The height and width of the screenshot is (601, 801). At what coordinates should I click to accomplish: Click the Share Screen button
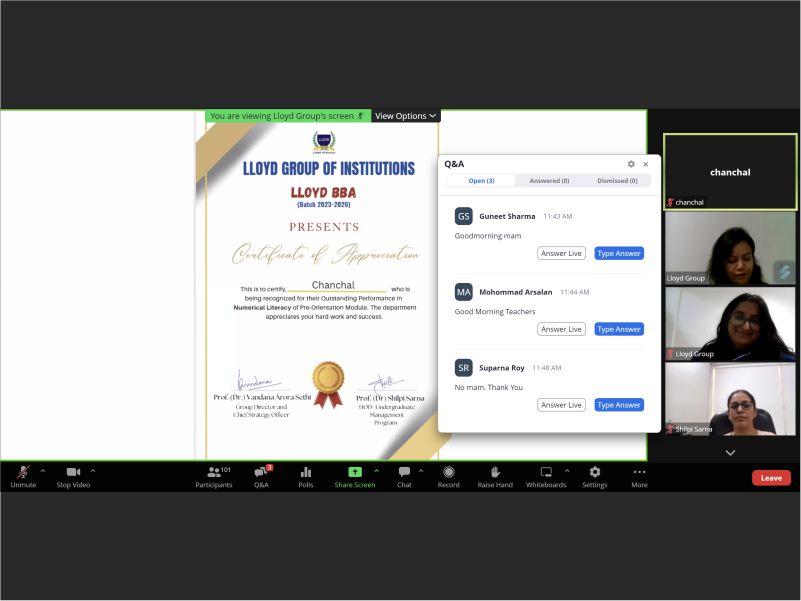click(355, 477)
